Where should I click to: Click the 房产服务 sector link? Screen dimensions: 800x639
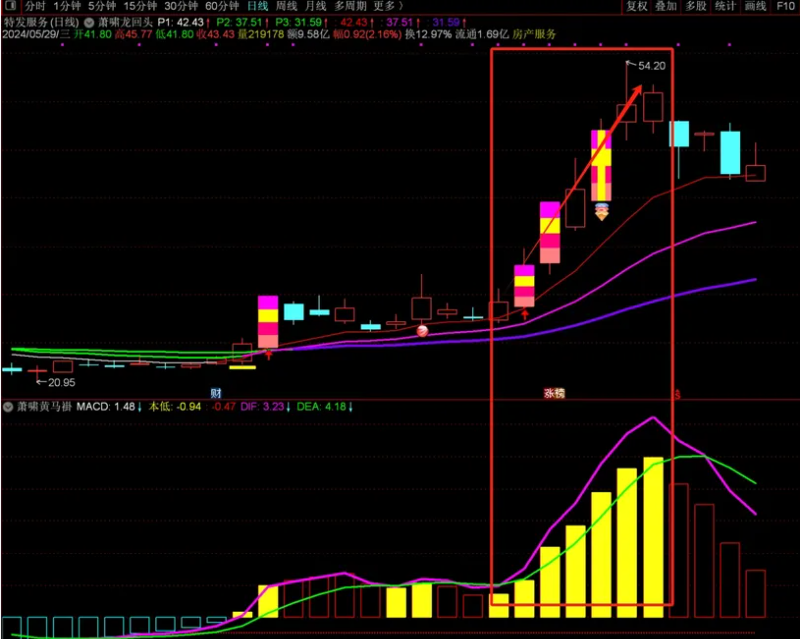534,34
